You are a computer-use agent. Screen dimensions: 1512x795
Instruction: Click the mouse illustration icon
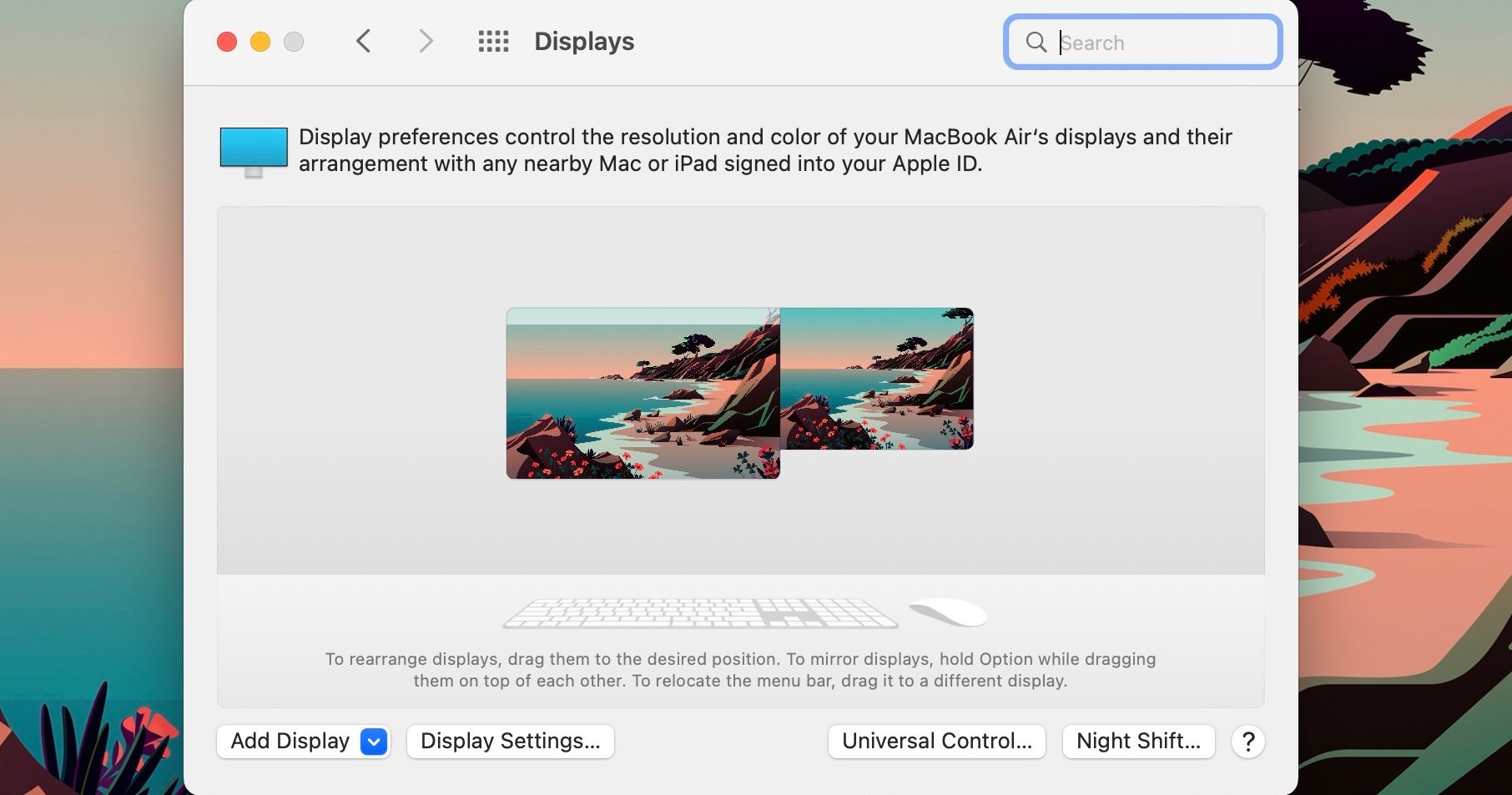[948, 612]
